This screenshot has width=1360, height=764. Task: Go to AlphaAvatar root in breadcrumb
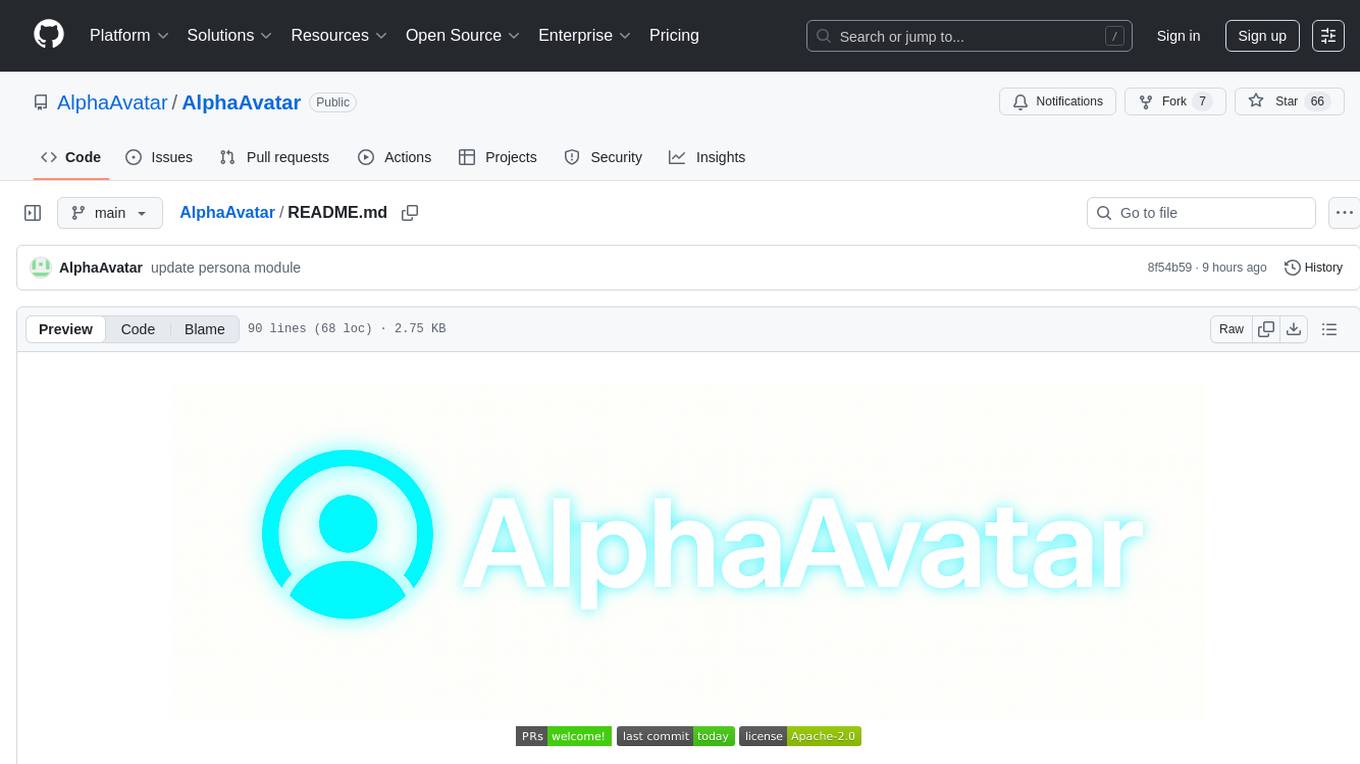pos(227,212)
